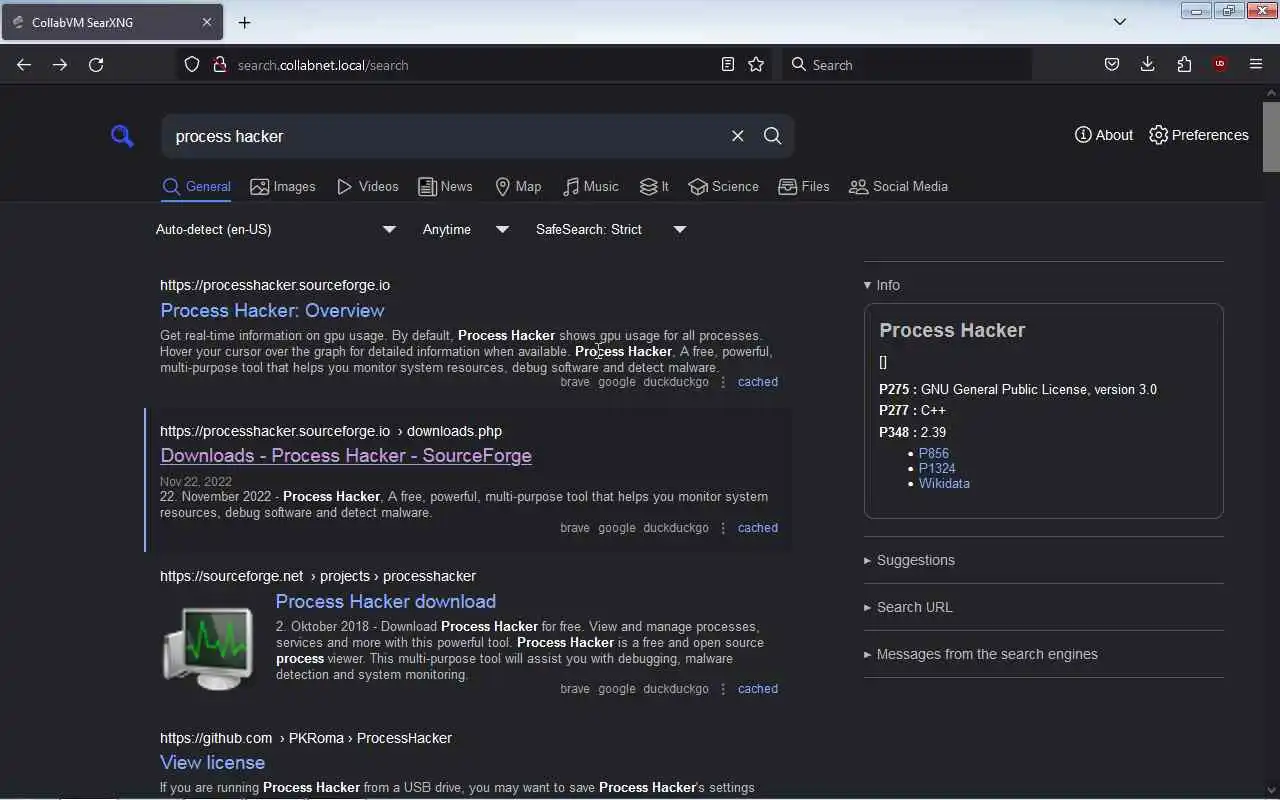Open a new browser tab

click(244, 22)
